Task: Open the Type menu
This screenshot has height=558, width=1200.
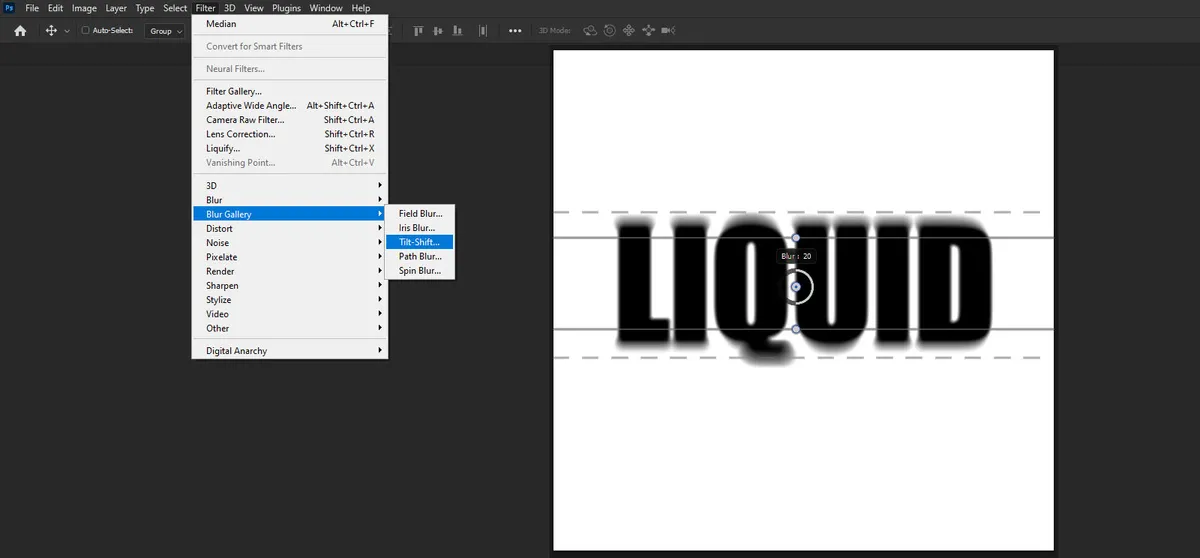Action: click(x=145, y=8)
